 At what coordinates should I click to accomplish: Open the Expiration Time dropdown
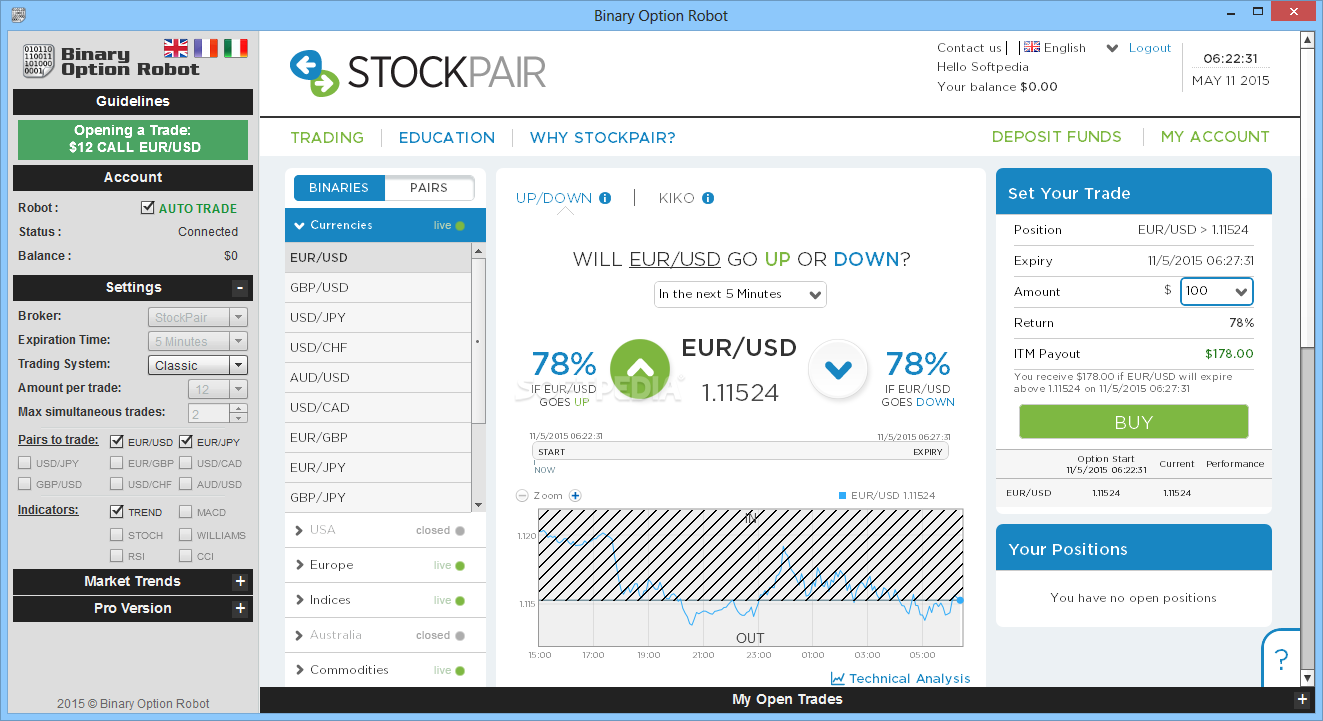click(x=198, y=341)
